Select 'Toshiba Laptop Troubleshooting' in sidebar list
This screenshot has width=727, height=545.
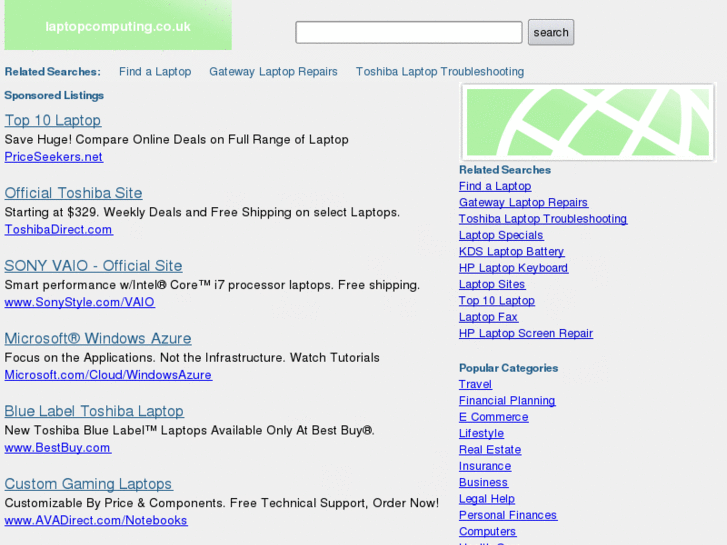tap(542, 219)
